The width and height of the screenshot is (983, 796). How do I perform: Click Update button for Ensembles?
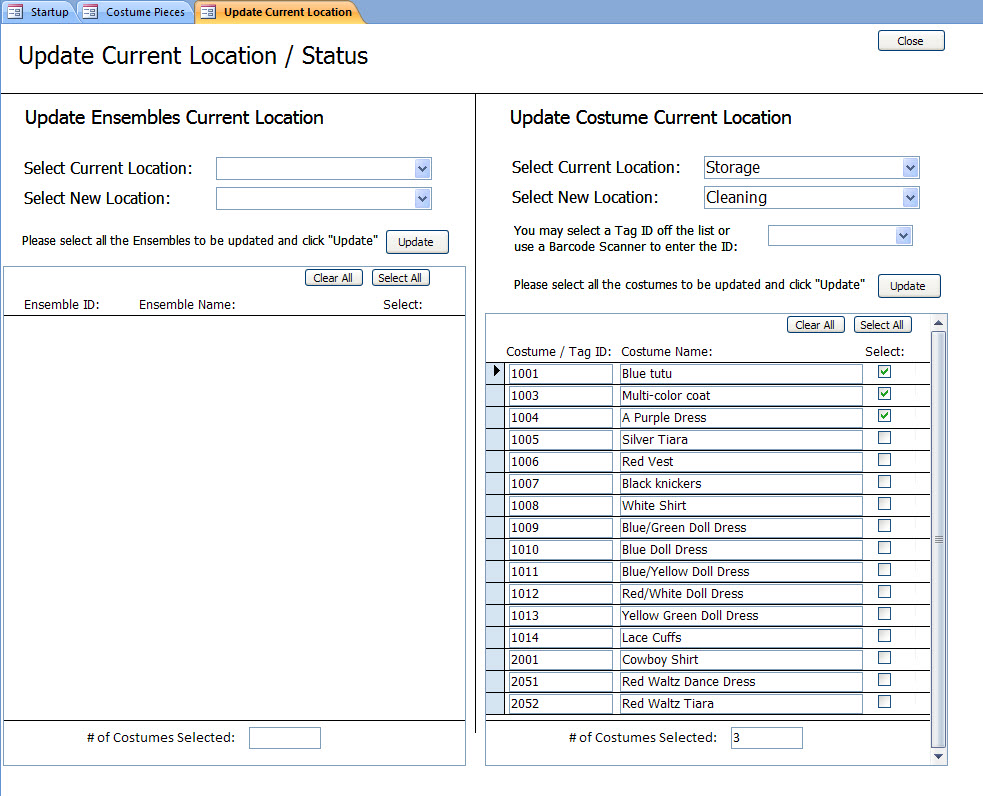(416, 242)
